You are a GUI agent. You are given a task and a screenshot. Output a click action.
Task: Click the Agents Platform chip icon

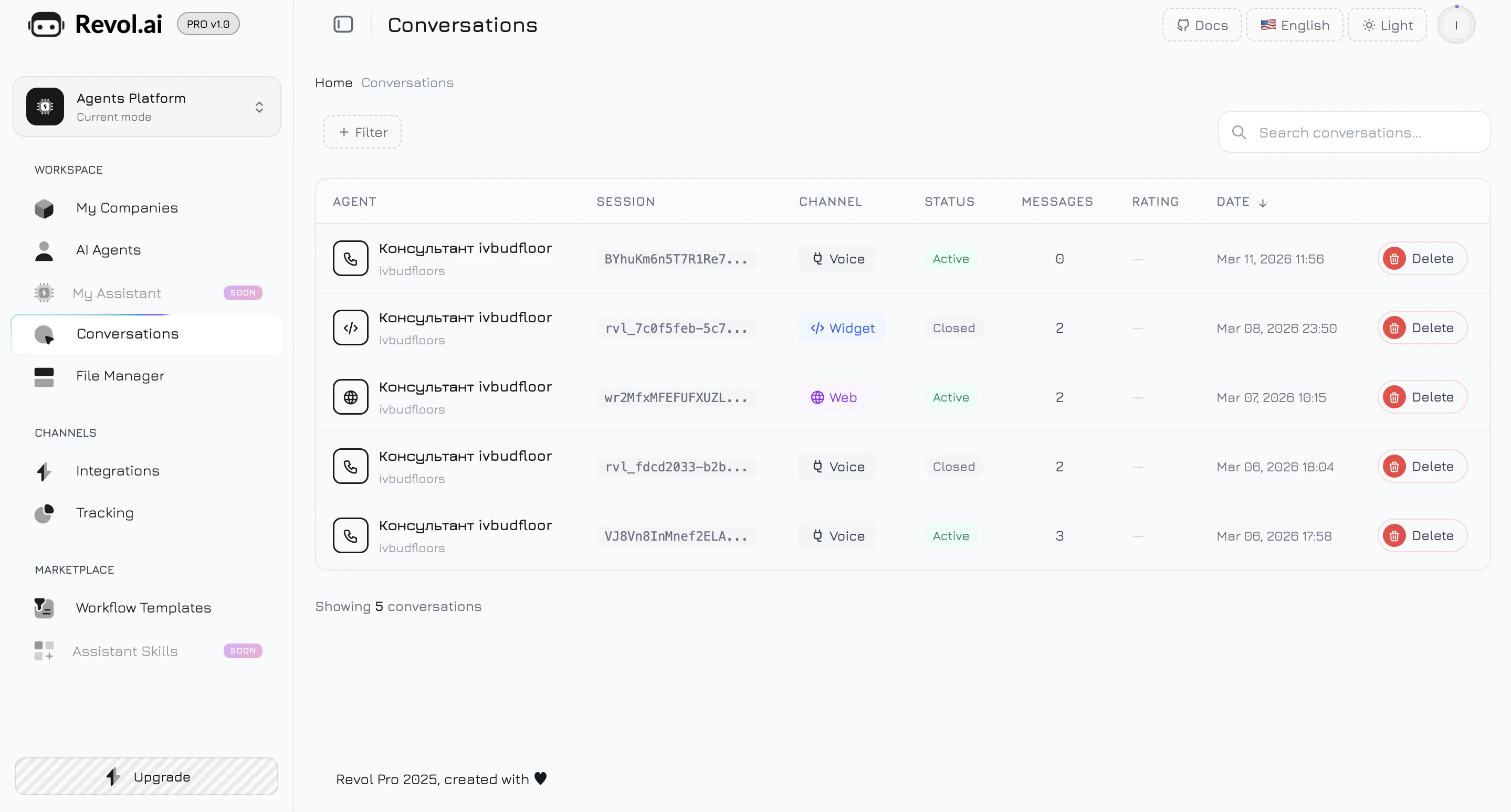pos(45,107)
